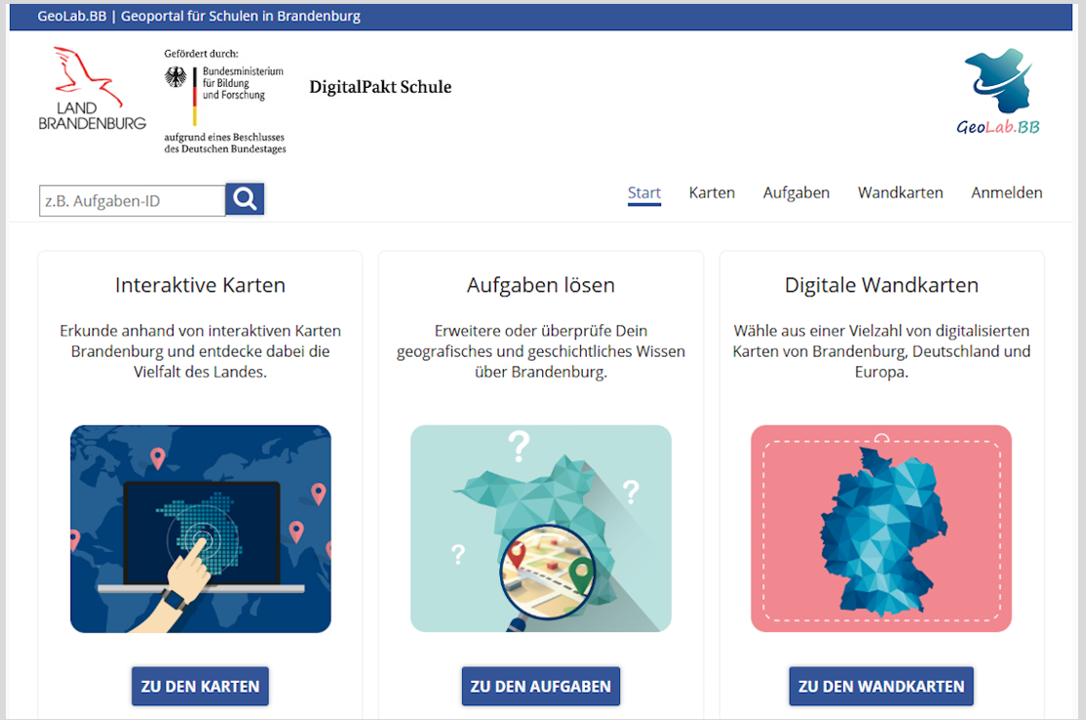
Task: Select the Start item in the navigation menu
Action: 644,193
